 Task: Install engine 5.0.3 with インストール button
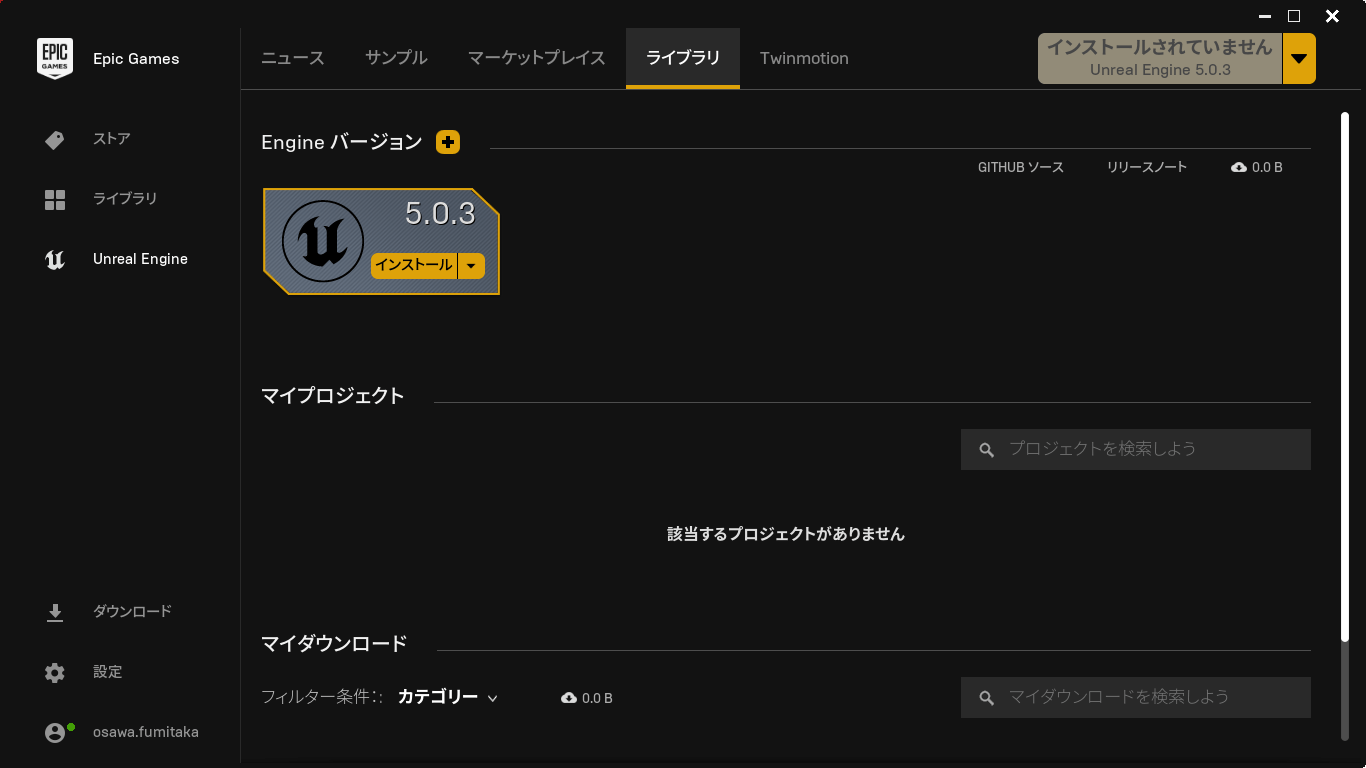[x=414, y=265]
